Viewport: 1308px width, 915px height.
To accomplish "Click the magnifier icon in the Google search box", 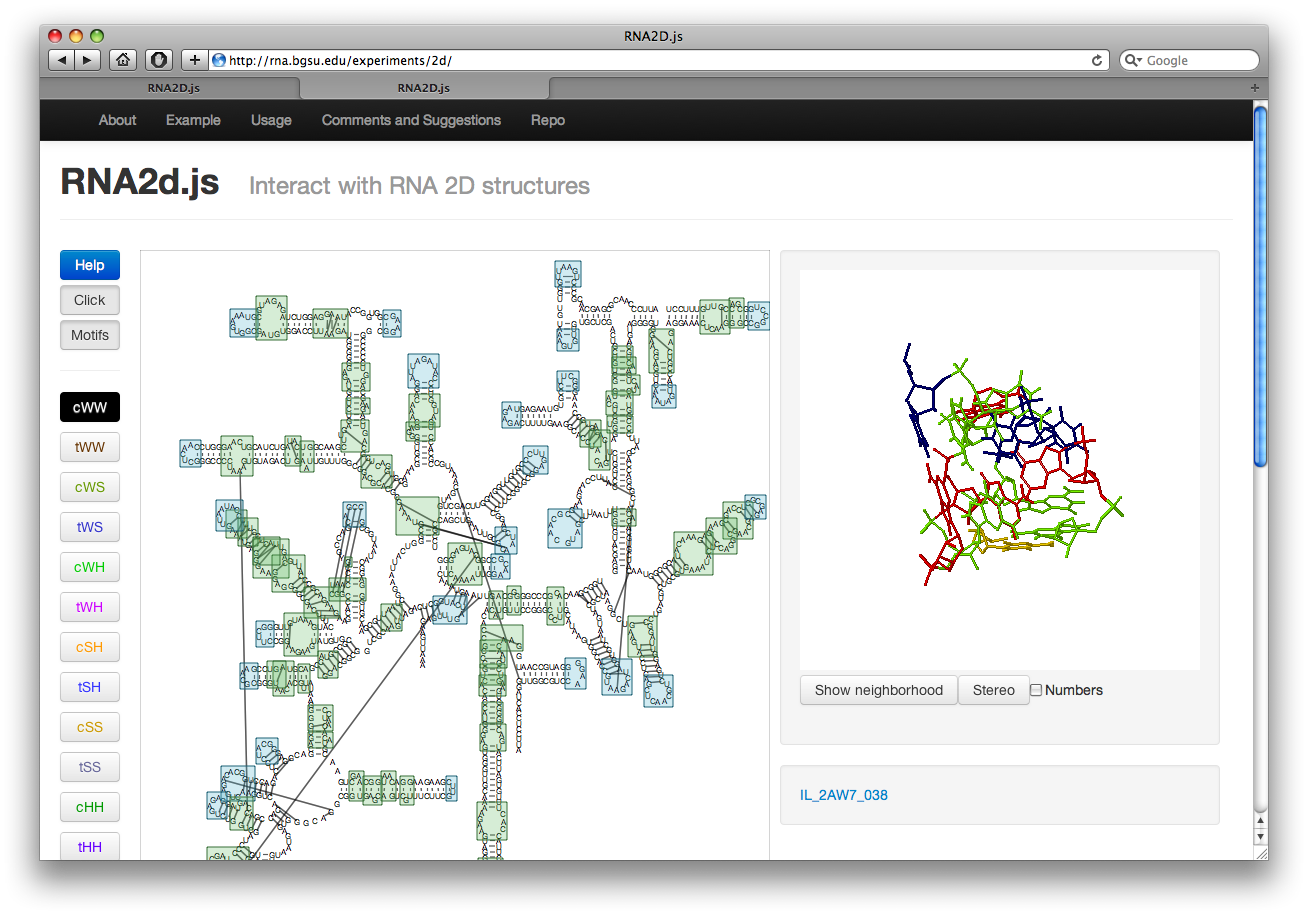I will tap(1133, 60).
